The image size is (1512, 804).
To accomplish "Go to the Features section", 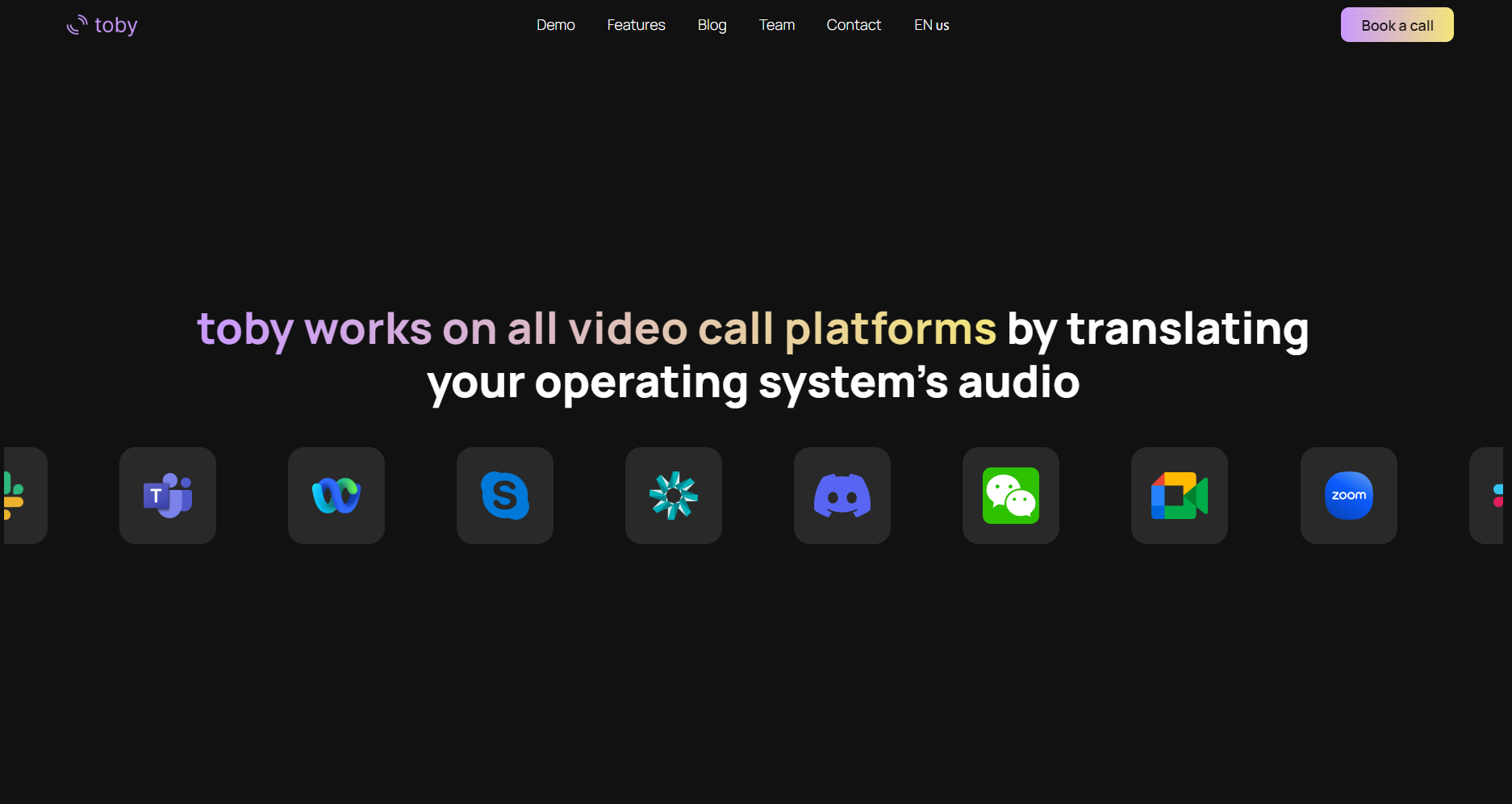I will tap(636, 25).
